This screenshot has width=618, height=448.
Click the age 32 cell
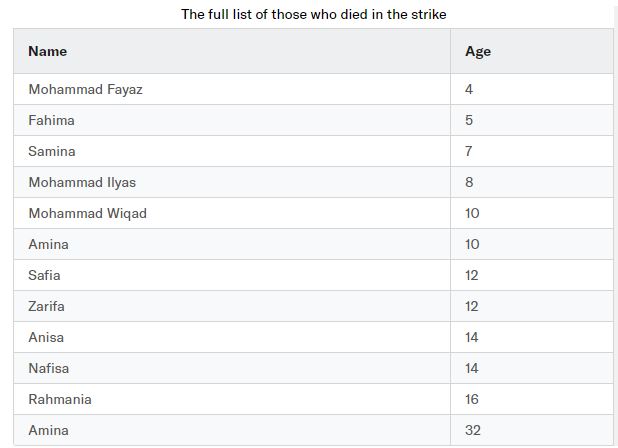532,430
